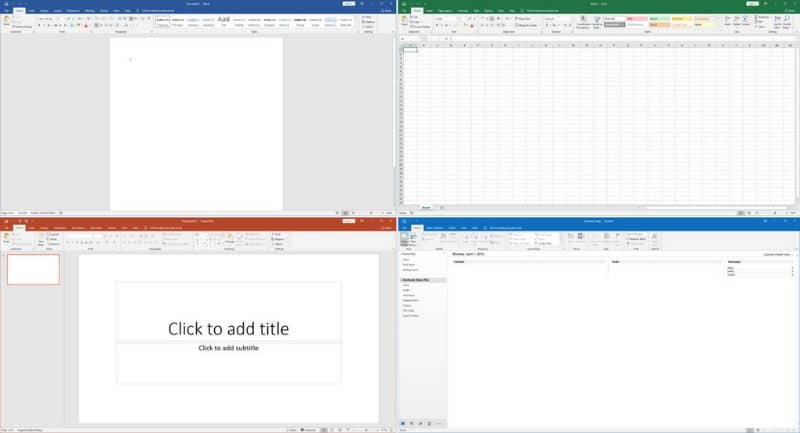
Task: Click Delete cells icon in Excel ribbon
Action: (x=736, y=20)
